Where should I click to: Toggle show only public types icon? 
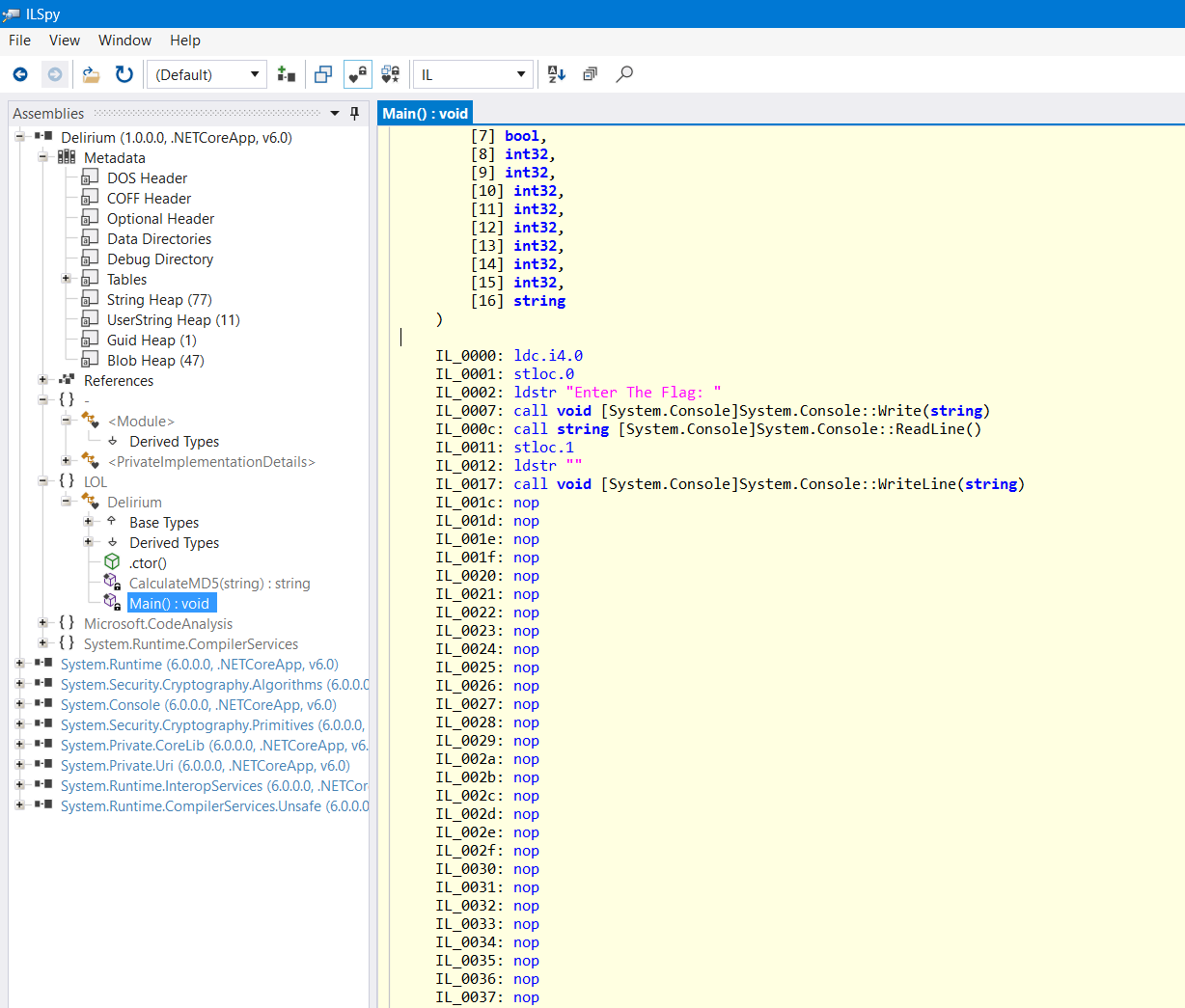click(323, 74)
